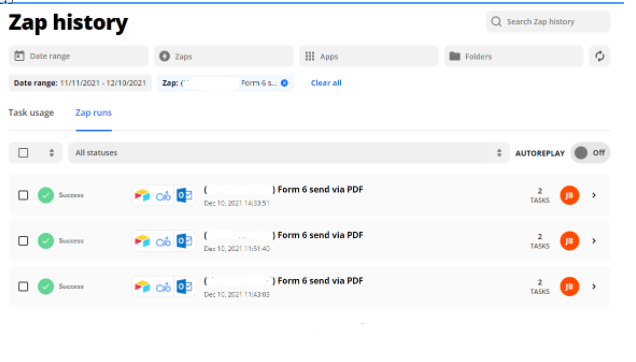Click bike icon in 11:51:40 run

tap(163, 242)
